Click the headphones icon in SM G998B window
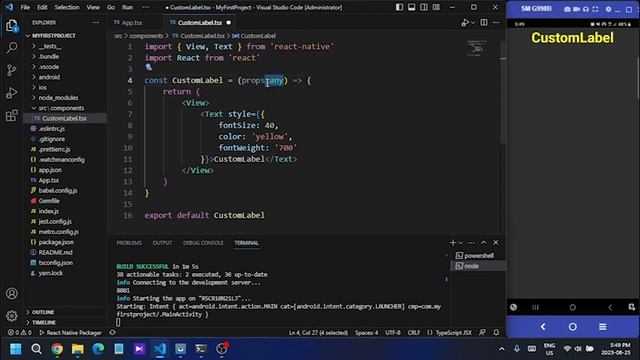This screenshot has width=640, height=360. pos(586,9)
